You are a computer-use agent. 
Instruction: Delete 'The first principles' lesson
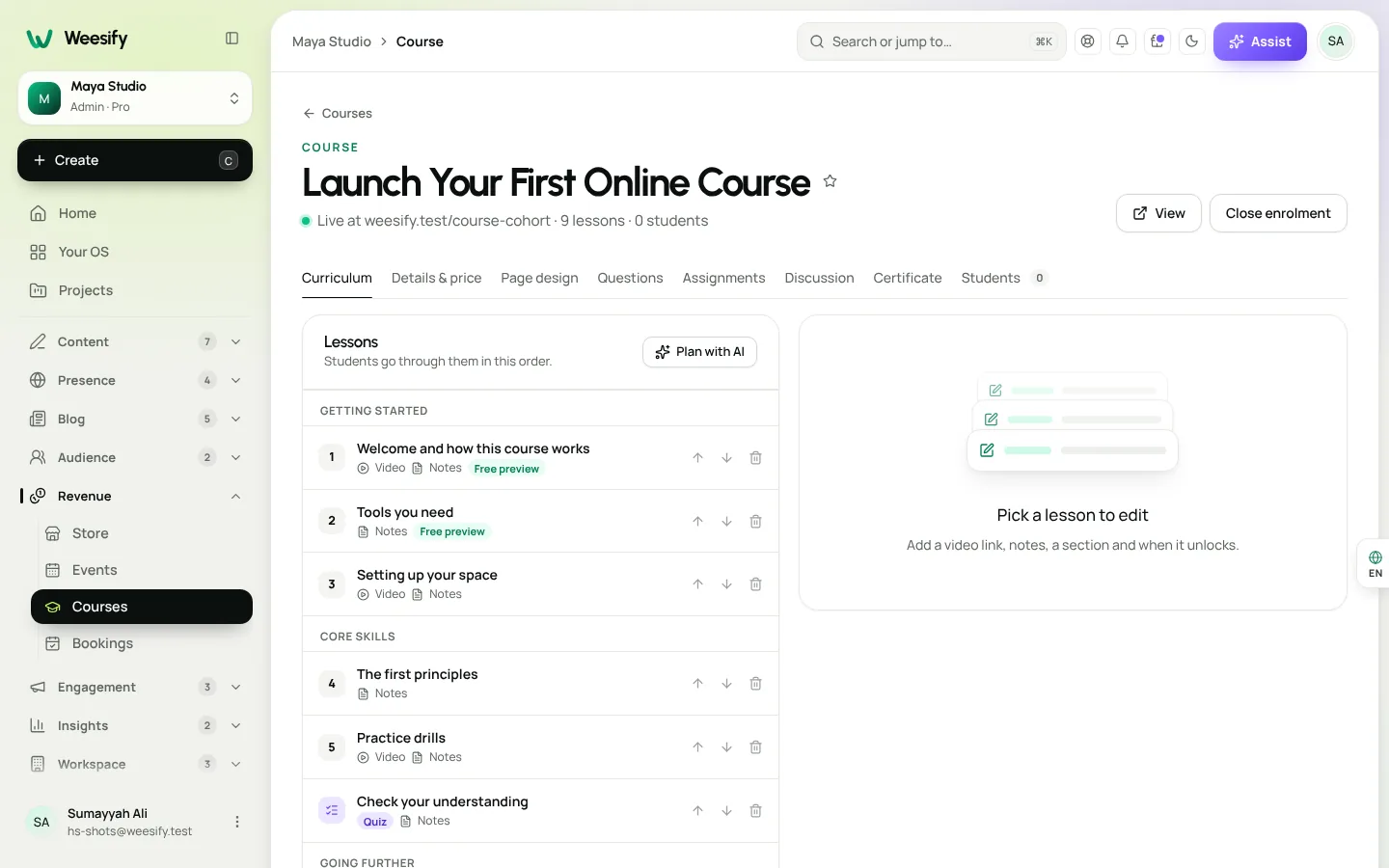(x=755, y=684)
